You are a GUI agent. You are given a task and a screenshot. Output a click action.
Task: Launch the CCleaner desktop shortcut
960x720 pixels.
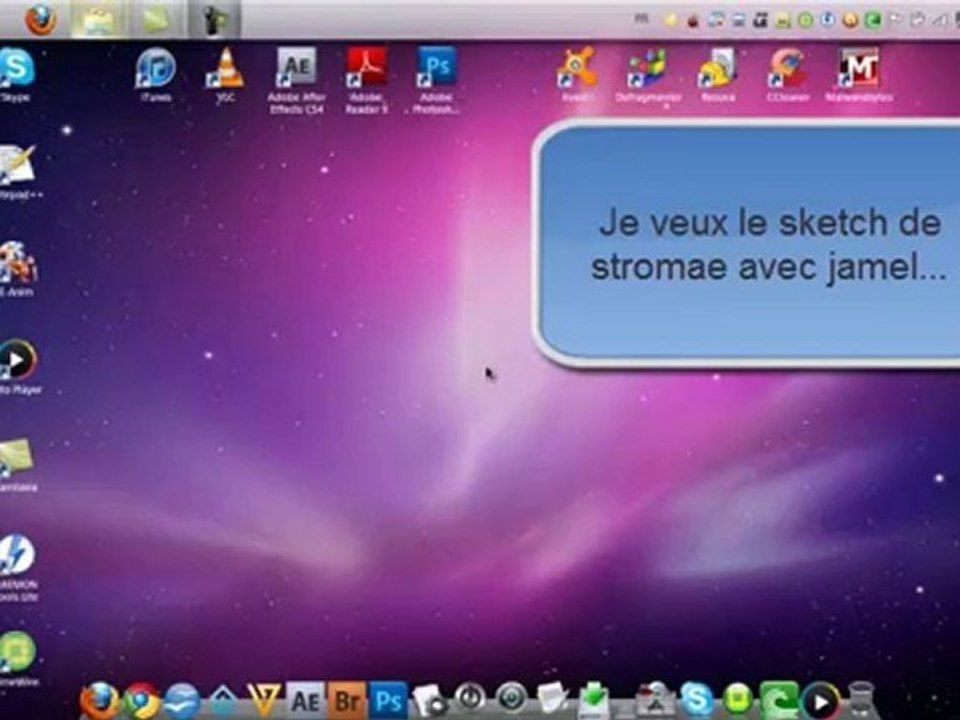click(788, 74)
